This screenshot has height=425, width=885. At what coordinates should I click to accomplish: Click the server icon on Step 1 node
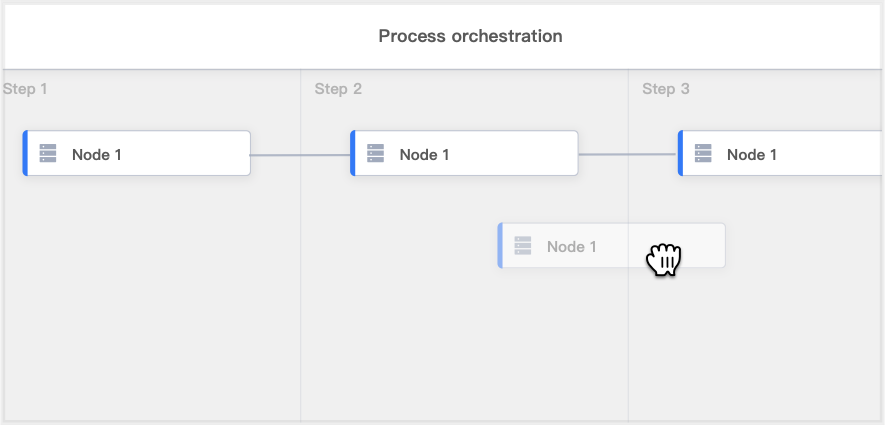tap(48, 154)
